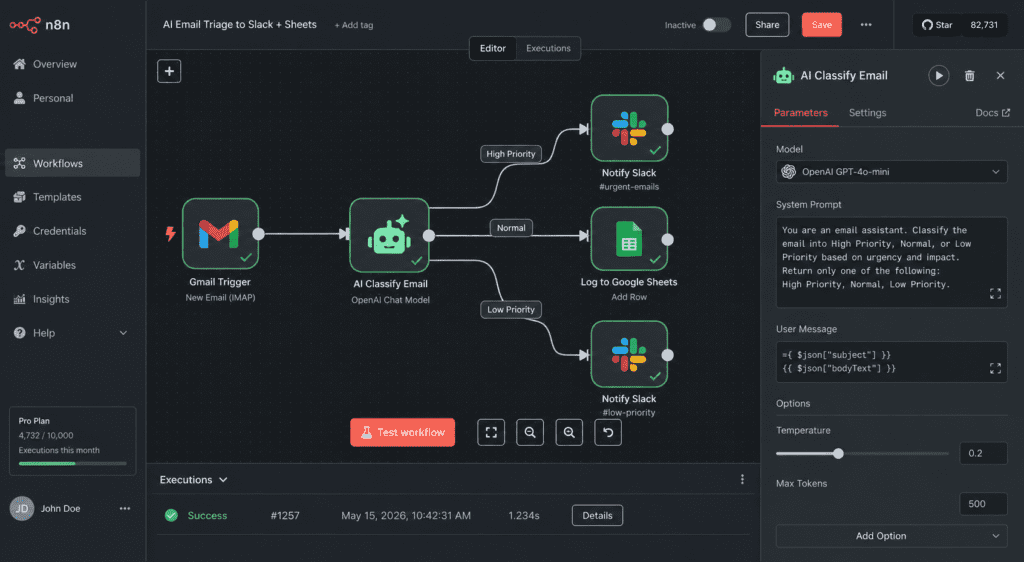Switch to Executions tab

548,48
